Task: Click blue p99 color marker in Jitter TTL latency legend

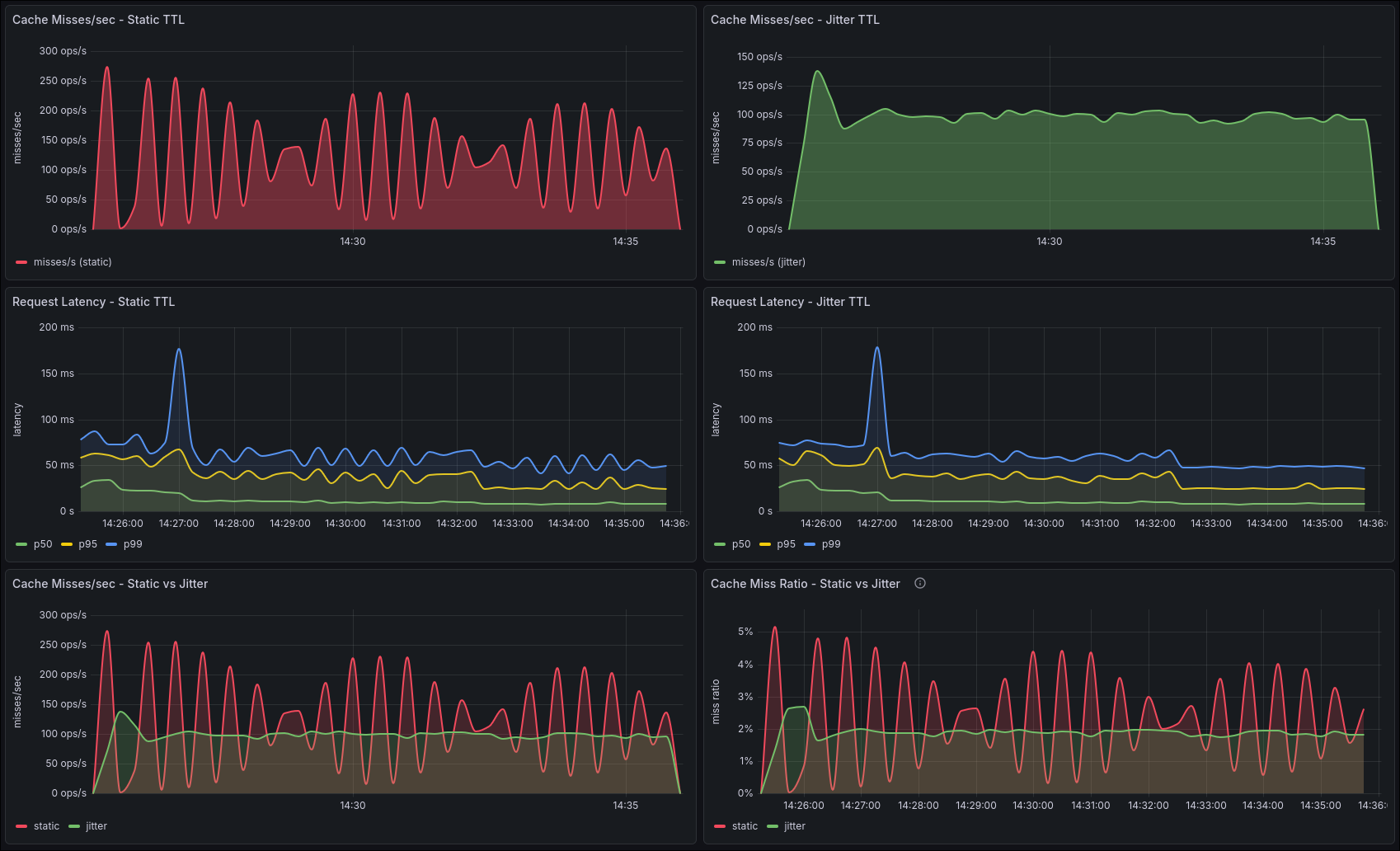Action: click(809, 544)
